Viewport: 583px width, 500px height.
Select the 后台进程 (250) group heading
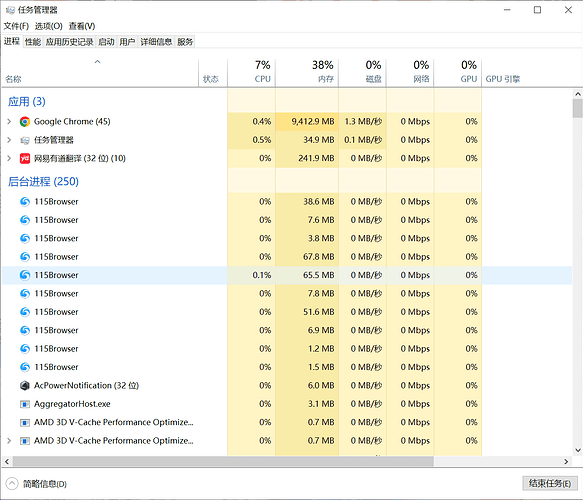pyautogui.click(x=44, y=181)
